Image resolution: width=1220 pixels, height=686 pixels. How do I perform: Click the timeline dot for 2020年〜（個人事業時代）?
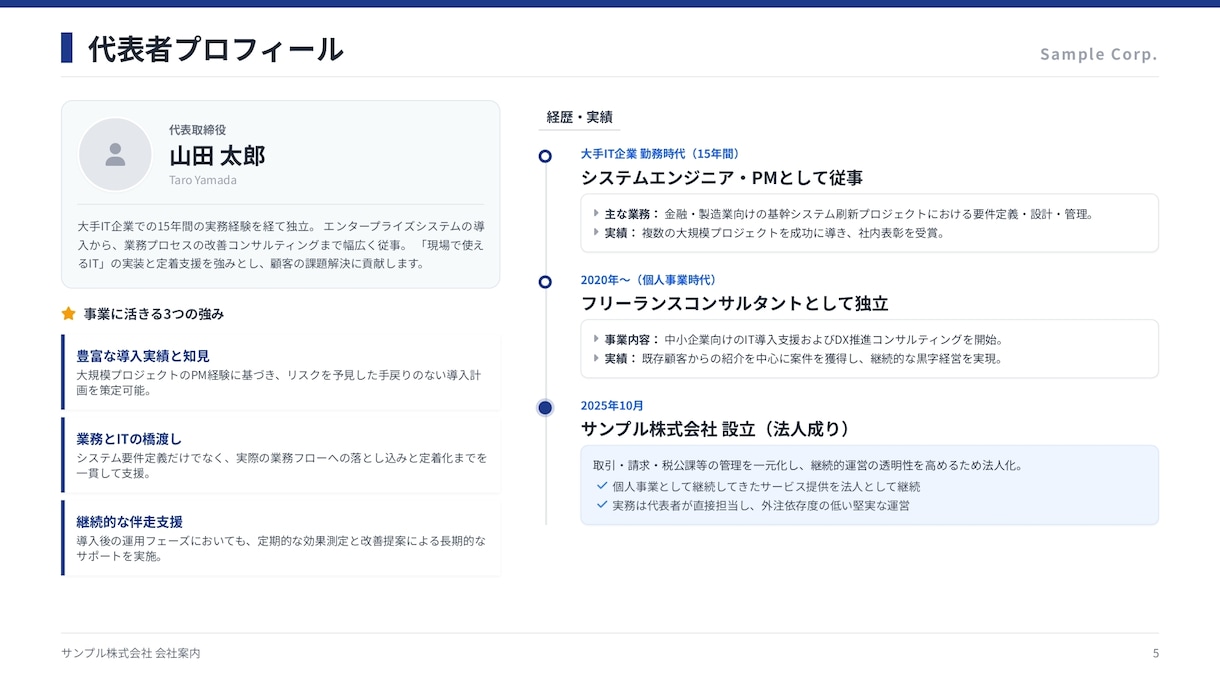(x=545, y=282)
